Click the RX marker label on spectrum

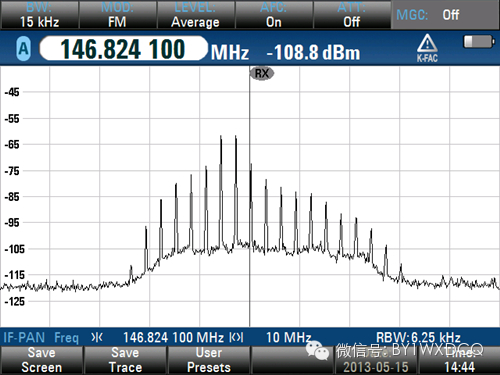(x=262, y=73)
